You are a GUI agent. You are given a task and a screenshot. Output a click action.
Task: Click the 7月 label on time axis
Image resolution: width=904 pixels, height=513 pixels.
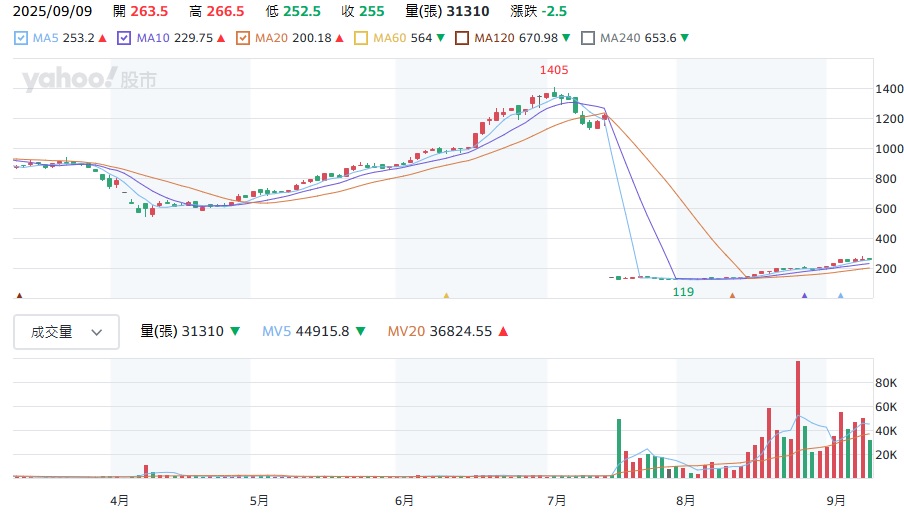[x=557, y=499]
